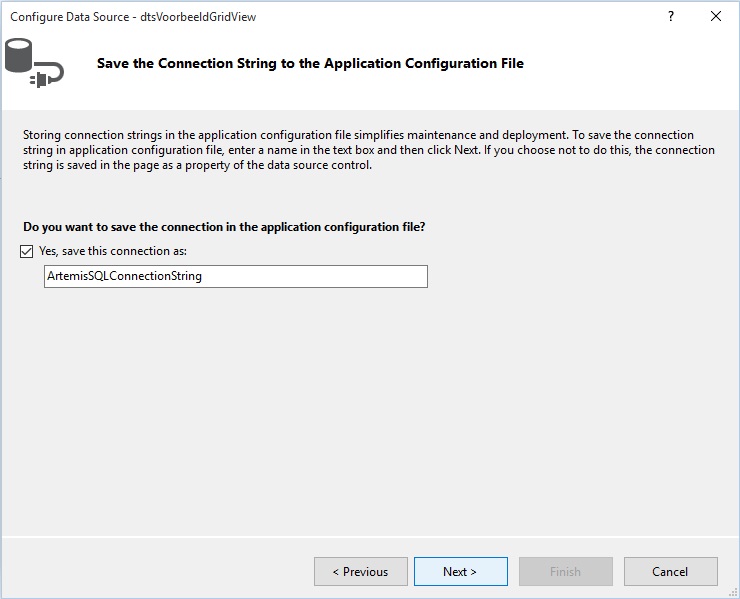The height and width of the screenshot is (599, 740).
Task: Click the 'Yes, save this connection as:' label
Action: (113, 251)
